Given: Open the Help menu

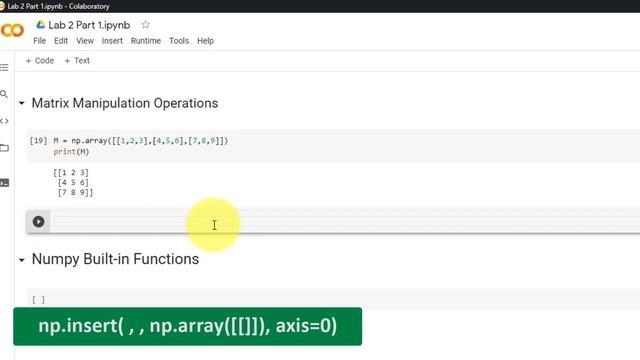Looking at the screenshot, I should 205,41.
